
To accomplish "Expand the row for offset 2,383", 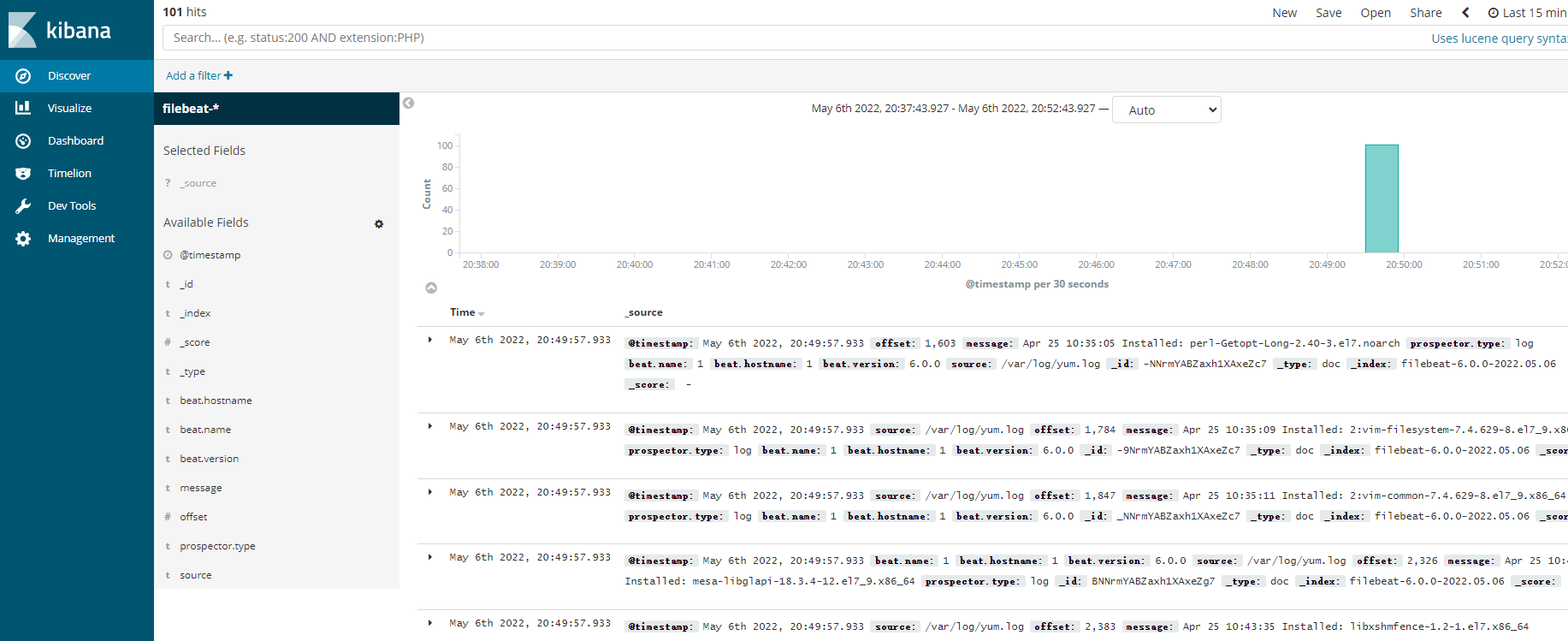I will pyautogui.click(x=430, y=623).
